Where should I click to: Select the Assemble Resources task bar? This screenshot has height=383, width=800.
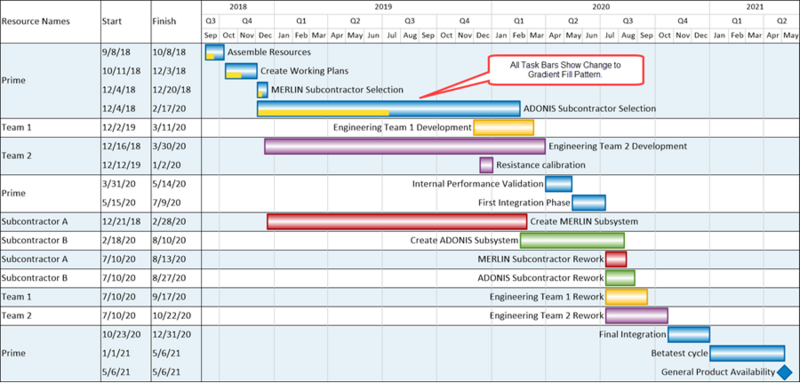click(x=215, y=52)
